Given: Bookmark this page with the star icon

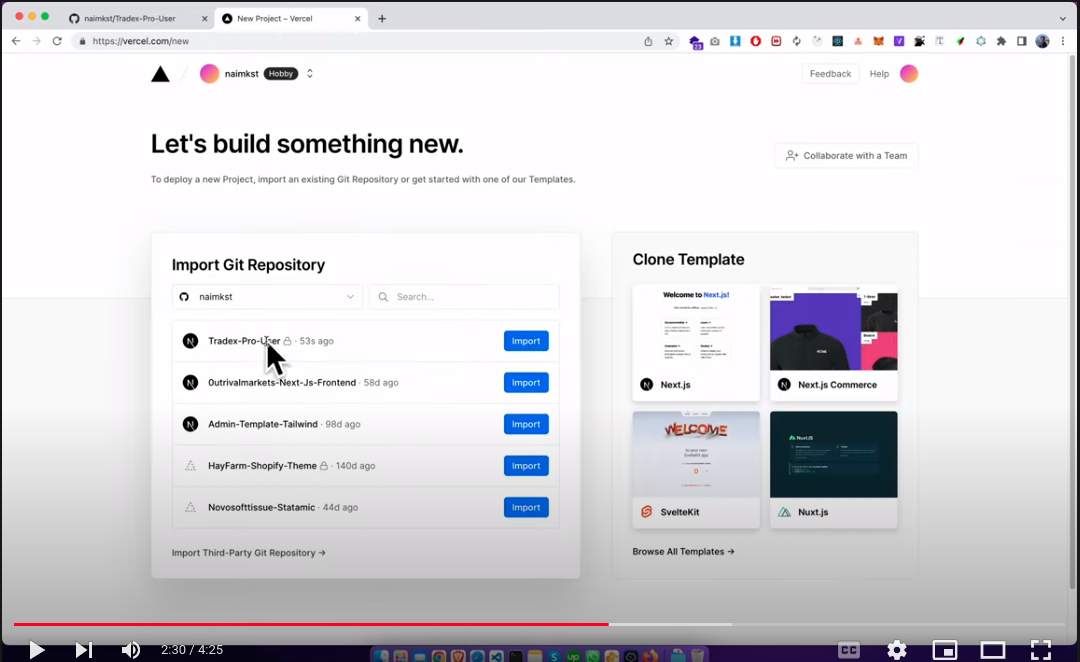Looking at the screenshot, I should click(x=669, y=41).
